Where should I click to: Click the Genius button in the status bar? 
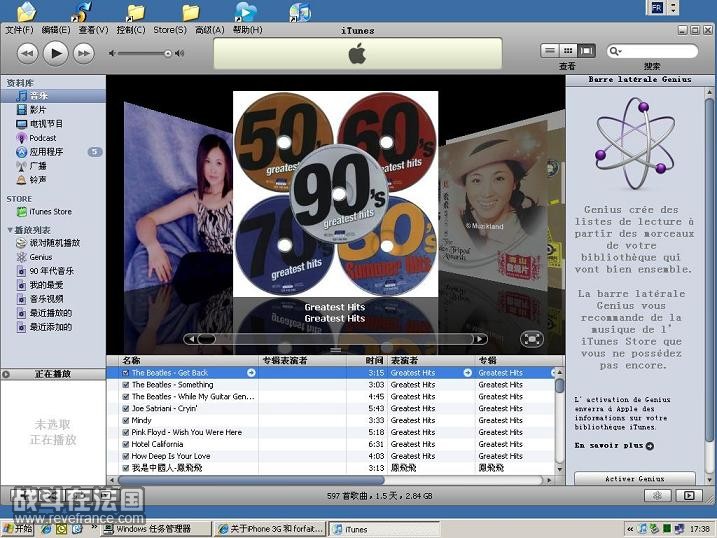tap(658, 496)
